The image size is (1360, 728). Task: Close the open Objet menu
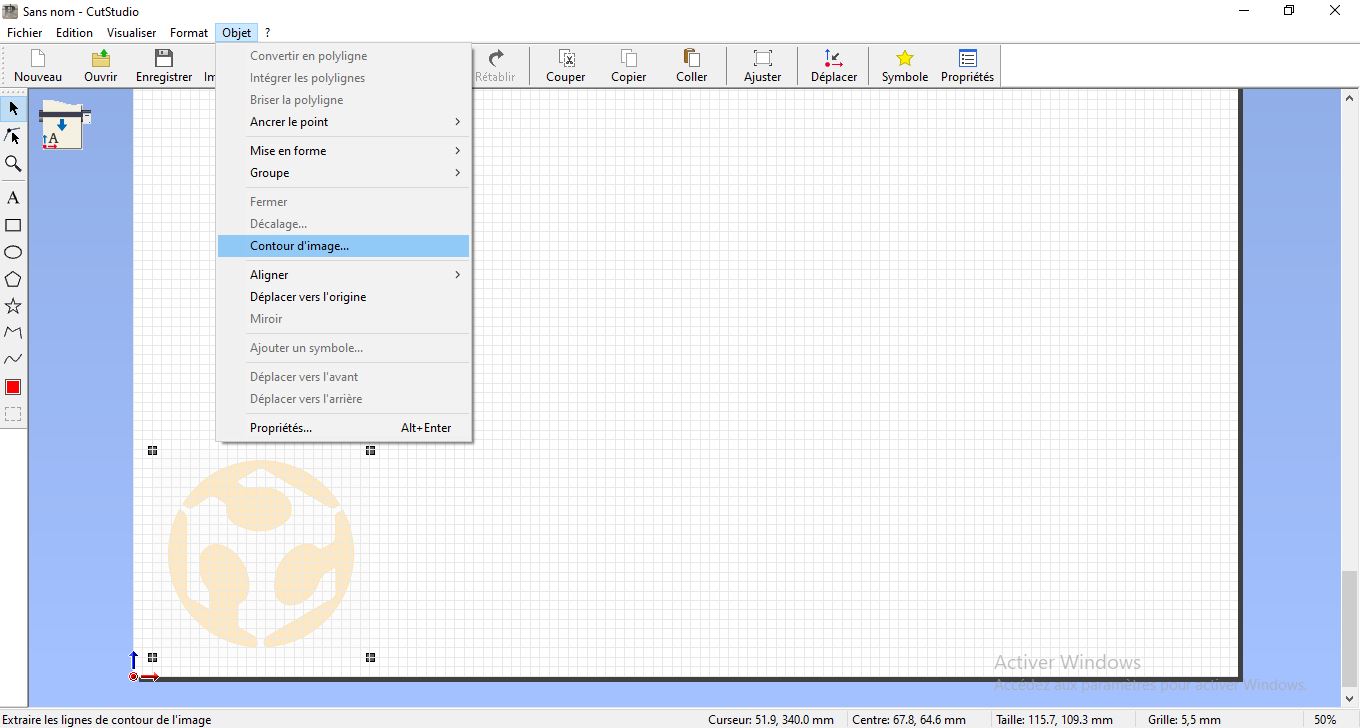pos(237,33)
